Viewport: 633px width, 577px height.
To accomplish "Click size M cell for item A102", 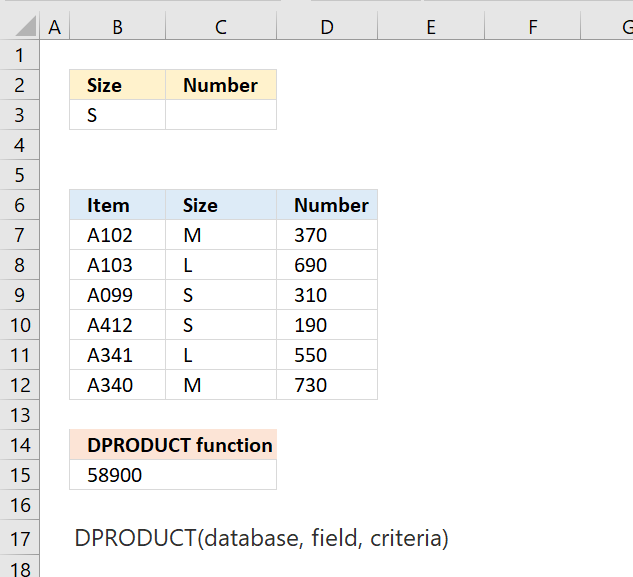I will coord(221,235).
